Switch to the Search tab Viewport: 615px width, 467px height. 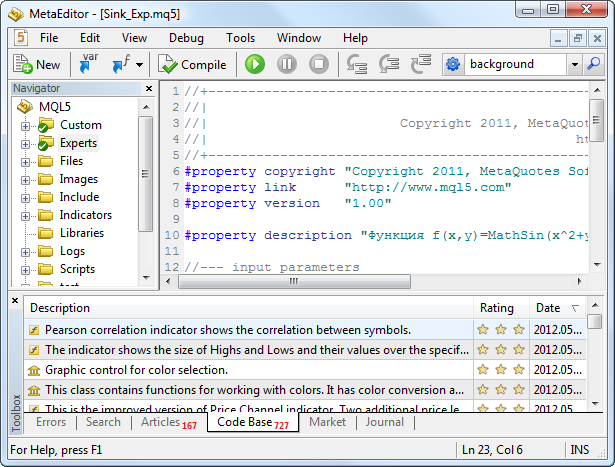(x=103, y=422)
